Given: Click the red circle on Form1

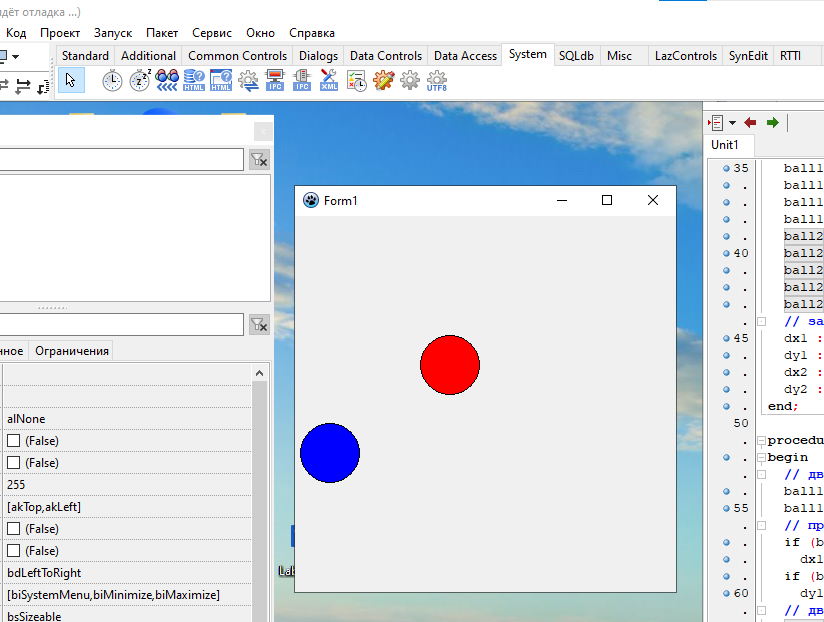Looking at the screenshot, I should 450,365.
